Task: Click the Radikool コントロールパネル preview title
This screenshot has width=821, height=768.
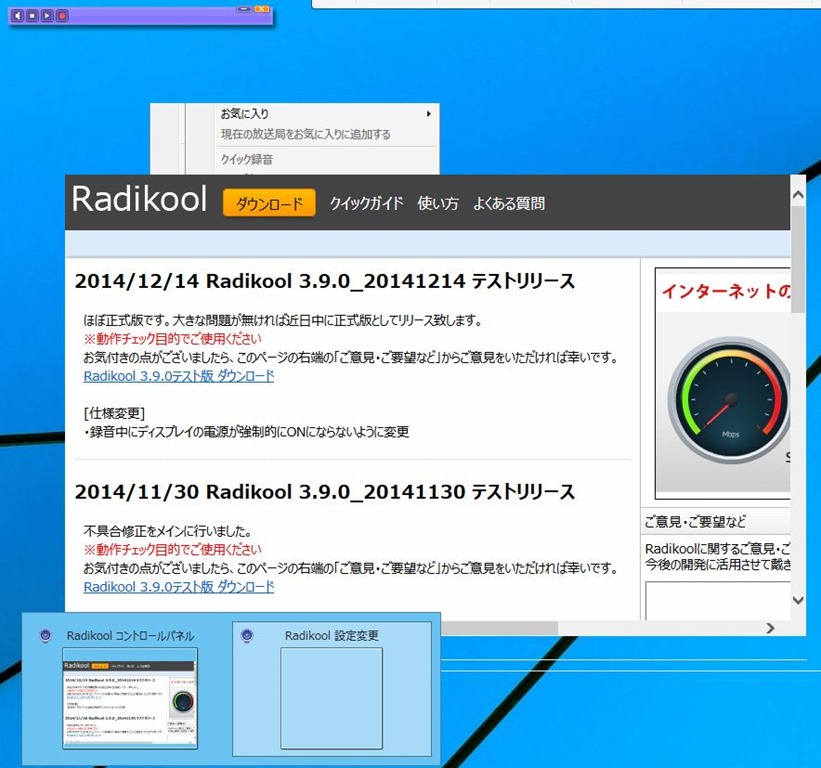Action: click(x=130, y=636)
